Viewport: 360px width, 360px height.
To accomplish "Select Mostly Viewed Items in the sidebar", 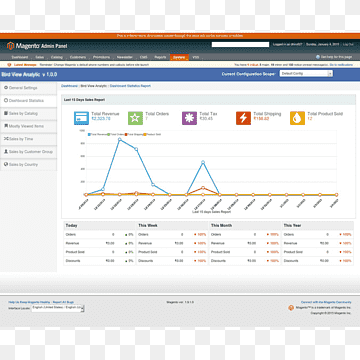I will 28,126.
